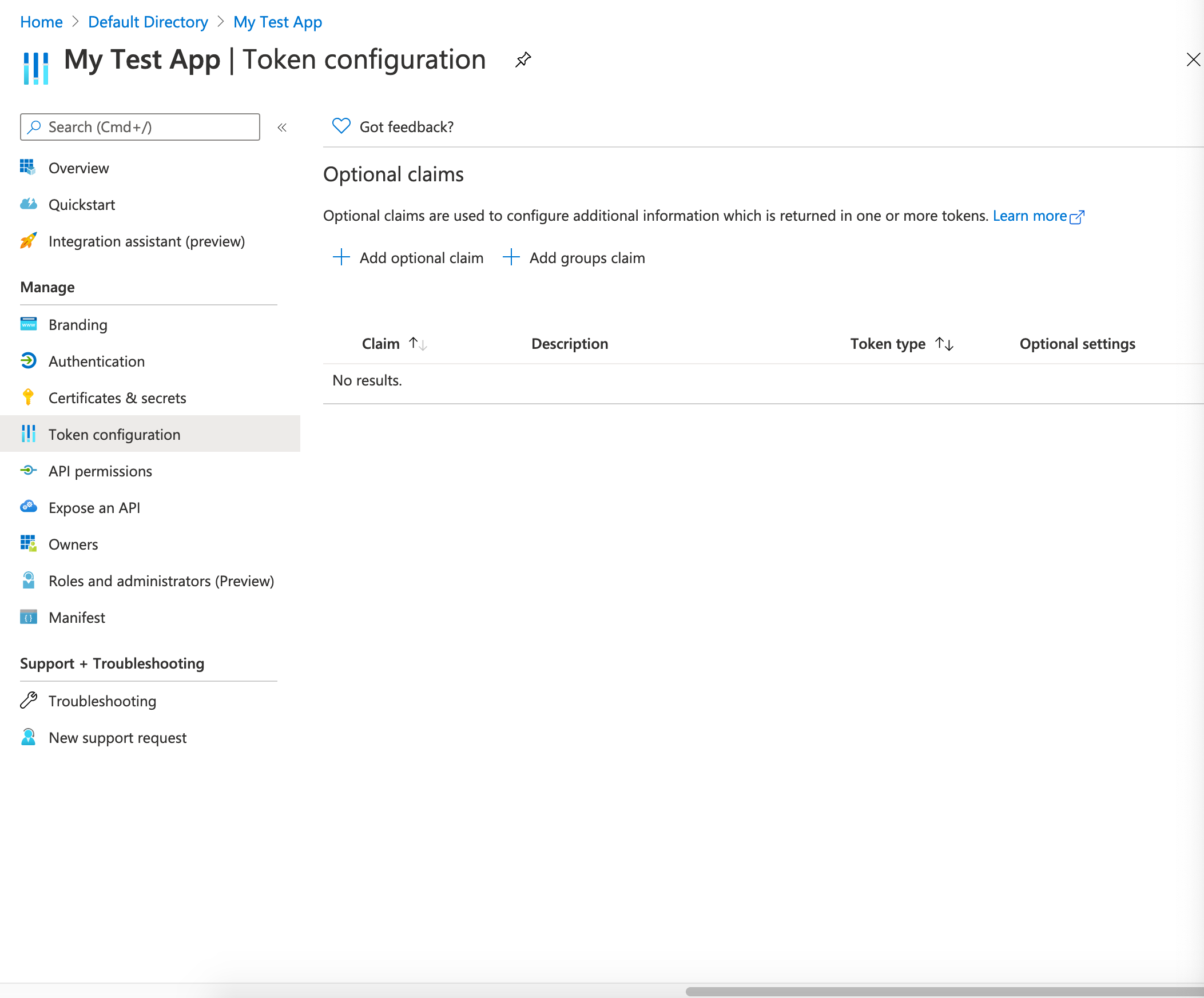The height and width of the screenshot is (998, 1204).
Task: Select the Owners icon
Action: coord(28,544)
